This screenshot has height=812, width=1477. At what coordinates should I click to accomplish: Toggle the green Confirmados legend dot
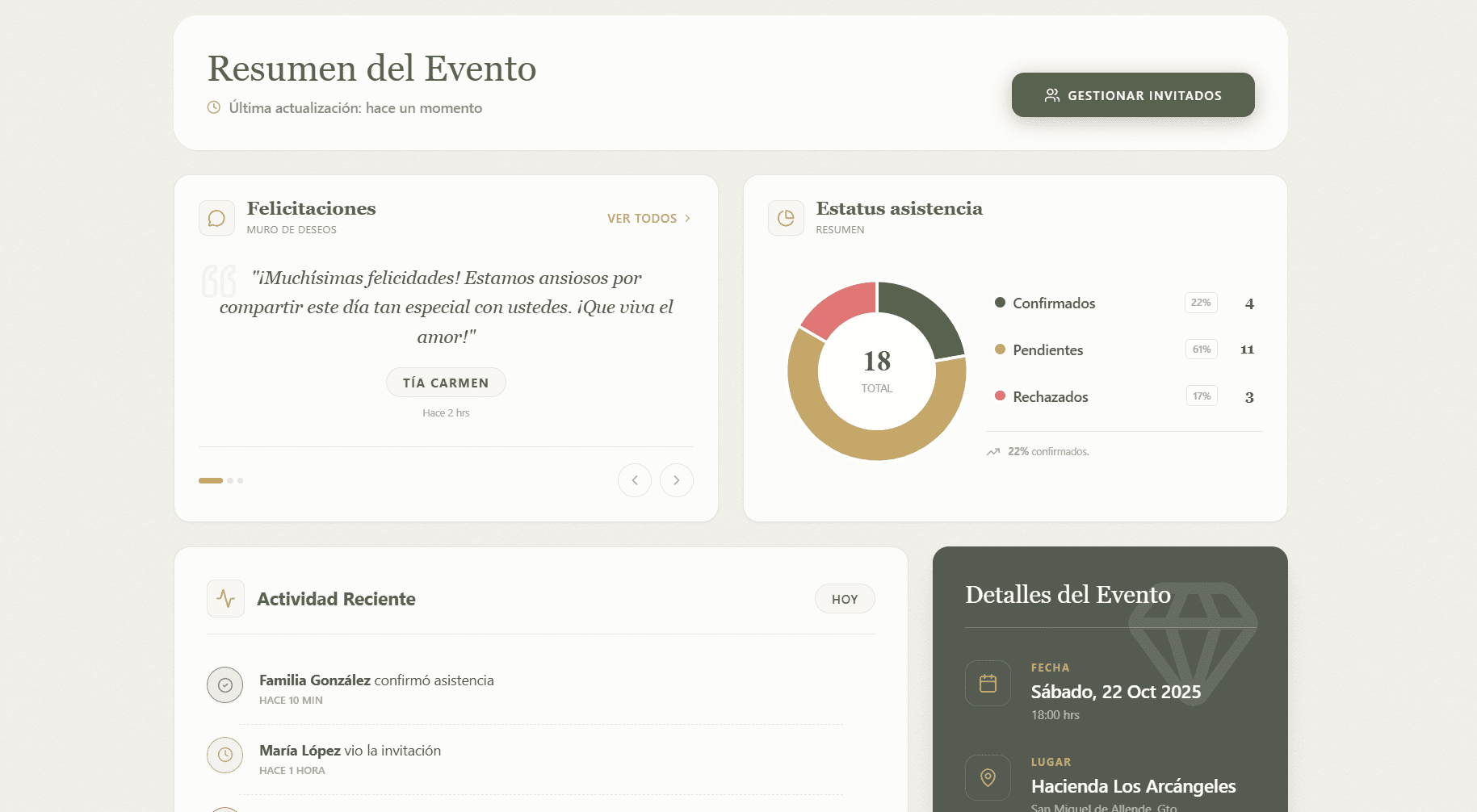(x=1001, y=303)
